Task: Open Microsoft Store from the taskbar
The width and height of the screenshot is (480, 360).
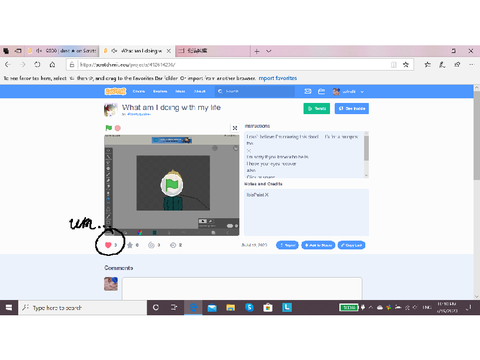Action: (x=268, y=307)
